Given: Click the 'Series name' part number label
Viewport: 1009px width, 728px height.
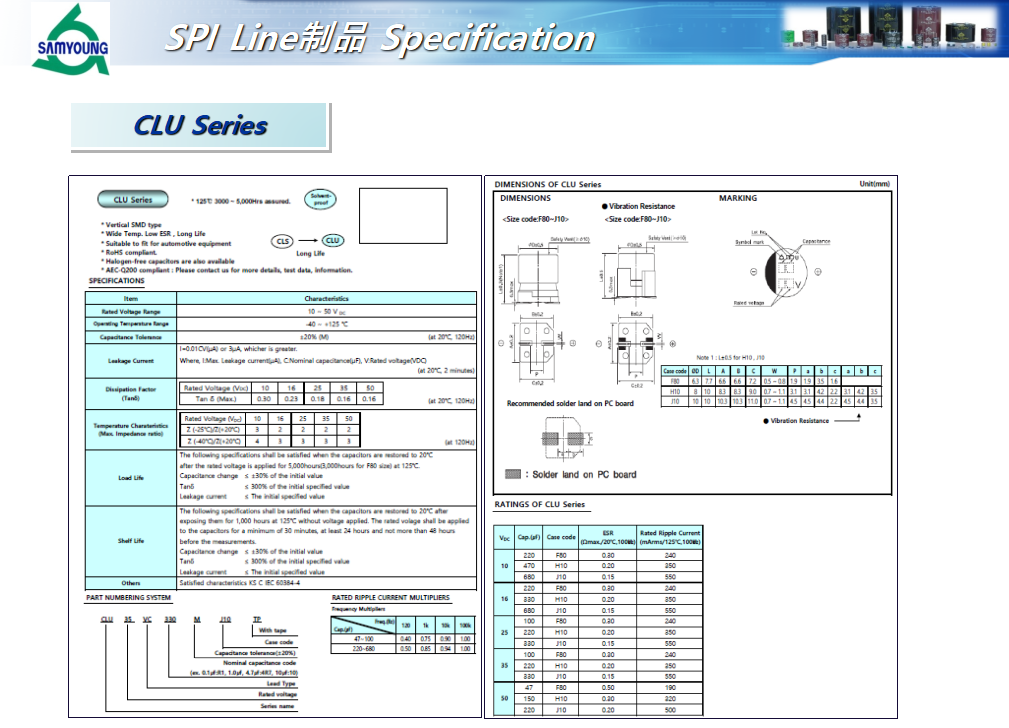Looking at the screenshot, I should coord(277,706).
